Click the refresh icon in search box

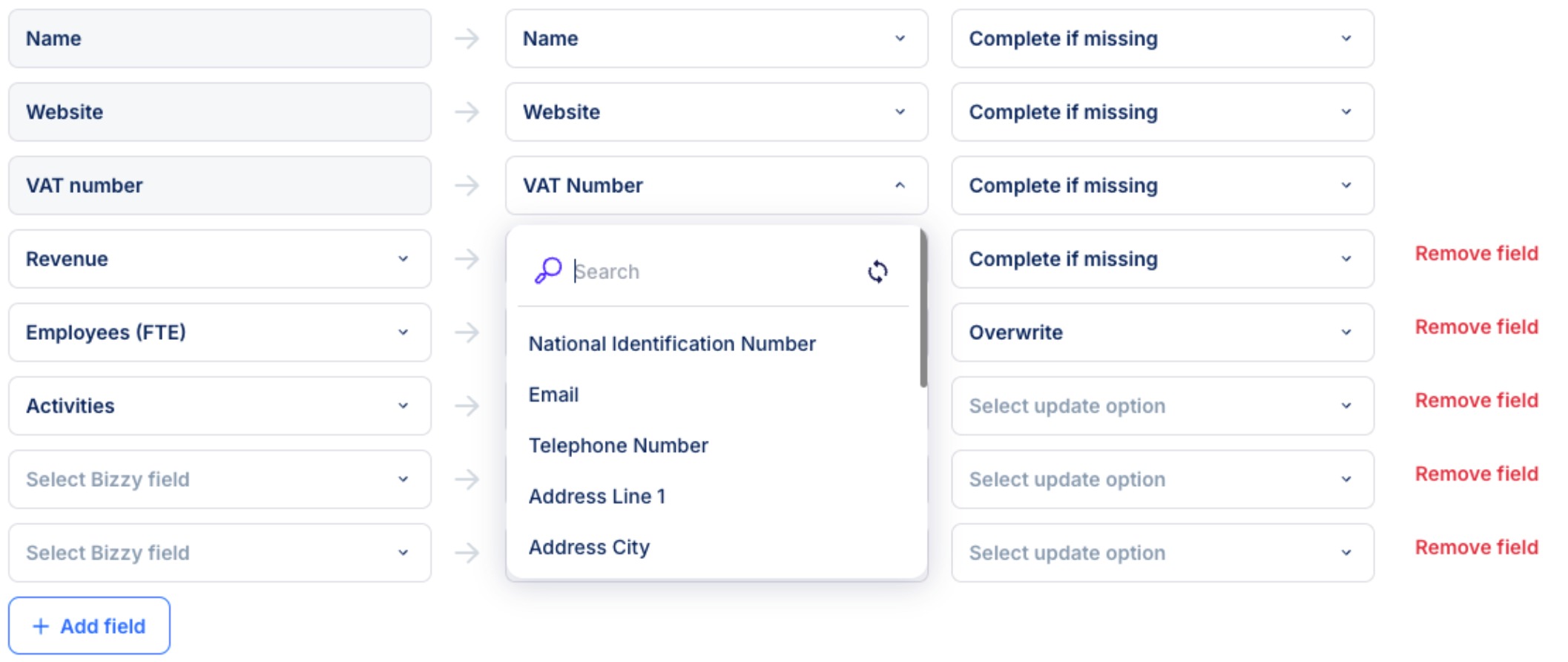click(877, 272)
